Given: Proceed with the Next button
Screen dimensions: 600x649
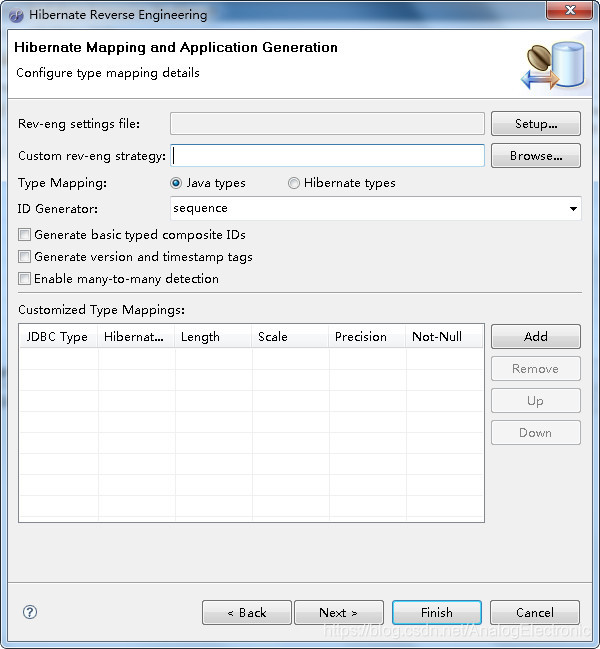Looking at the screenshot, I should click(x=339, y=613).
